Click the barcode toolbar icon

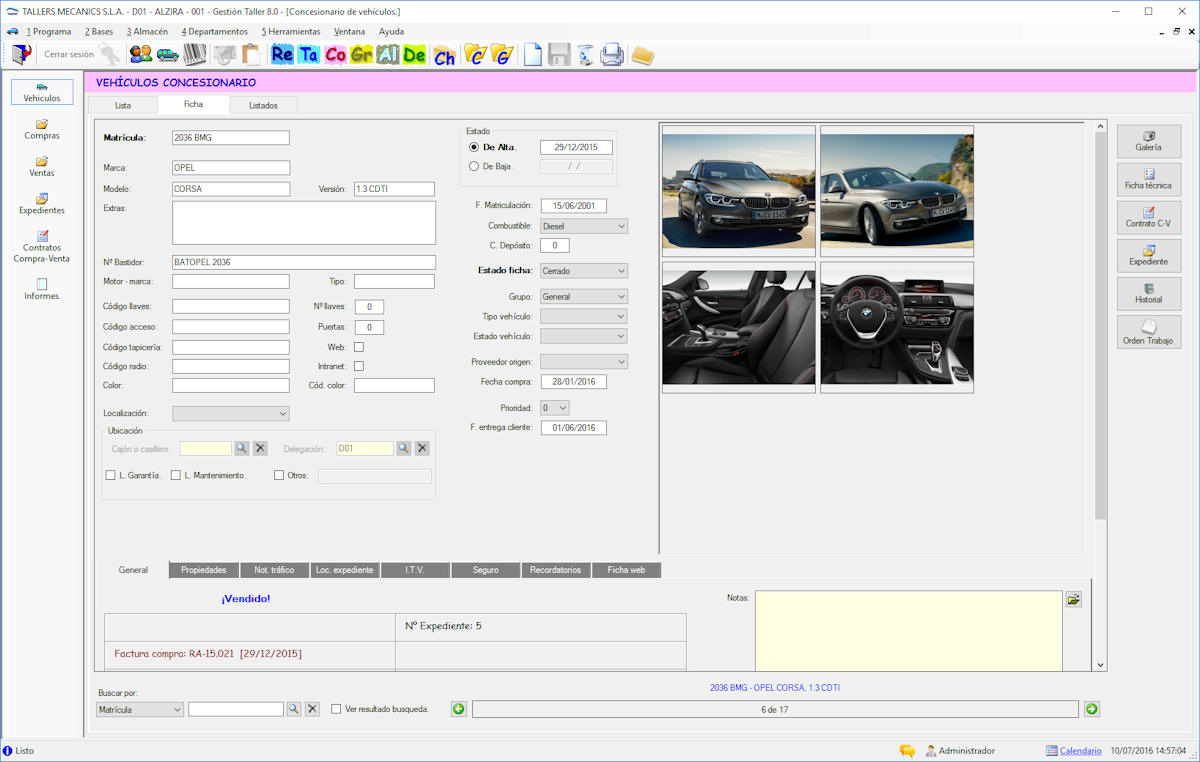tap(195, 54)
